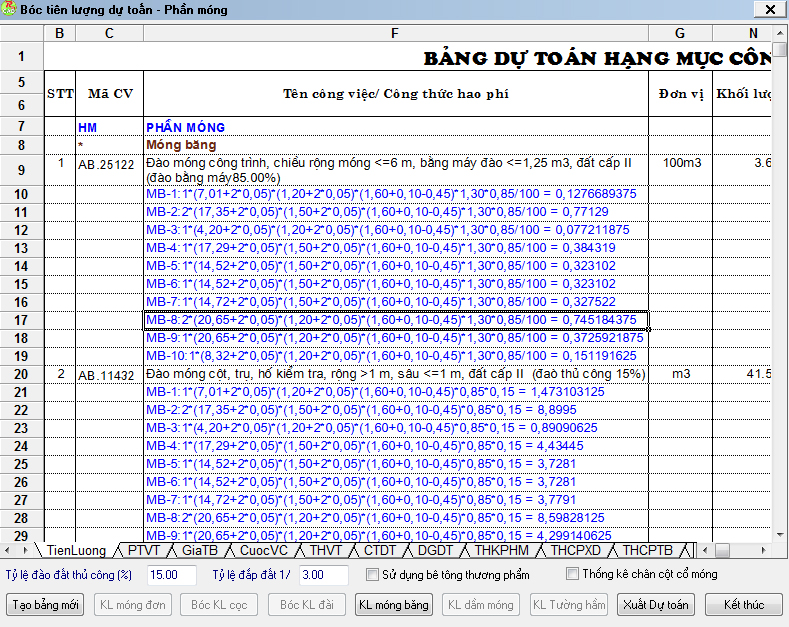789x627 pixels.
Task: Select row 20 header
Action: click(21, 374)
